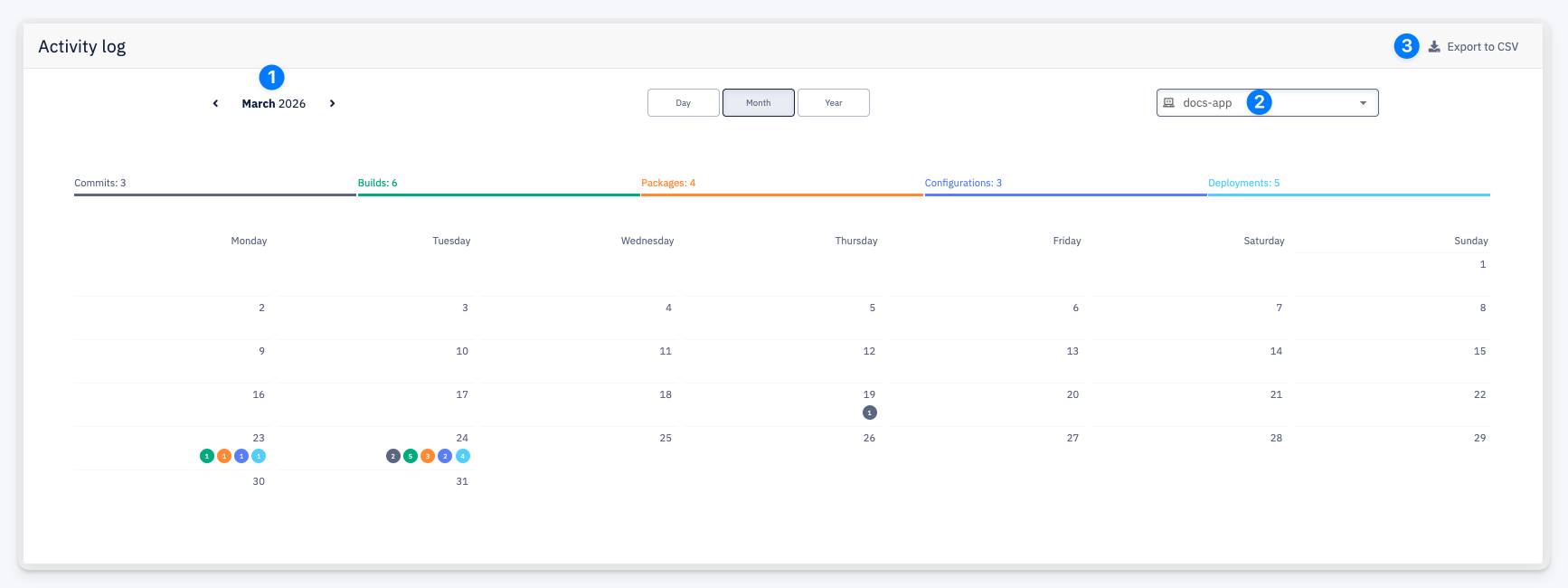The image size is (1568, 588).
Task: Select March 31 in the calendar
Action: click(462, 481)
